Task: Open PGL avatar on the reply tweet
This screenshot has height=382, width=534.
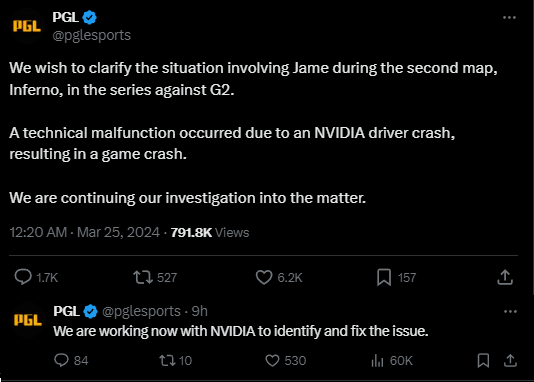Action: pos(28,320)
